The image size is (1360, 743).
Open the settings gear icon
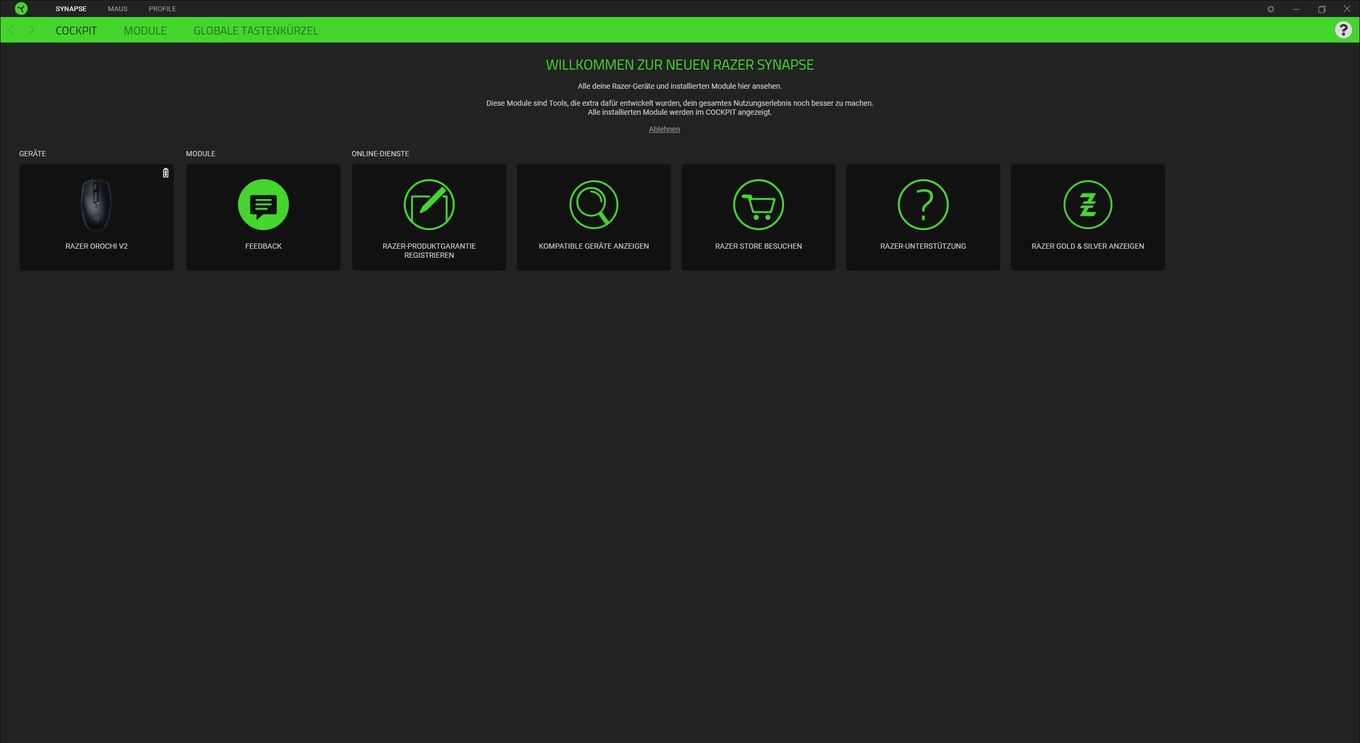(x=1271, y=9)
